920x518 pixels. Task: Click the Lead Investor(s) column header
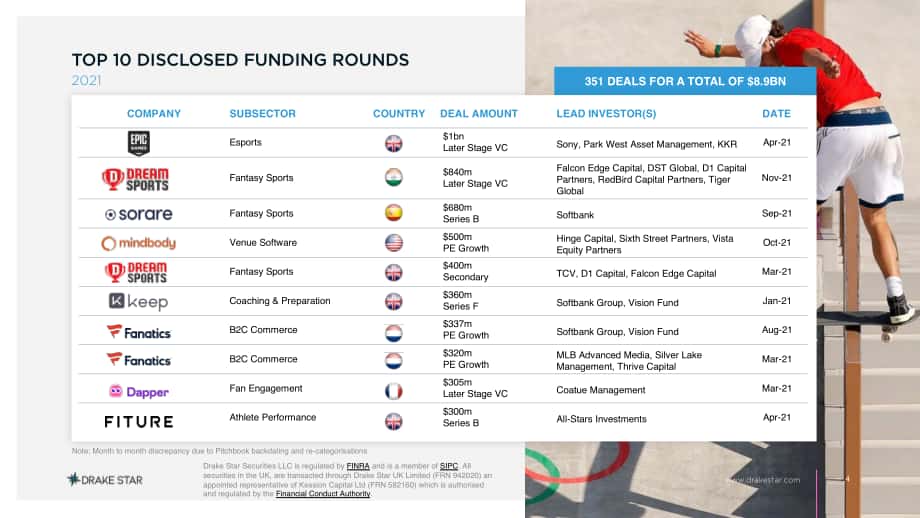point(606,114)
